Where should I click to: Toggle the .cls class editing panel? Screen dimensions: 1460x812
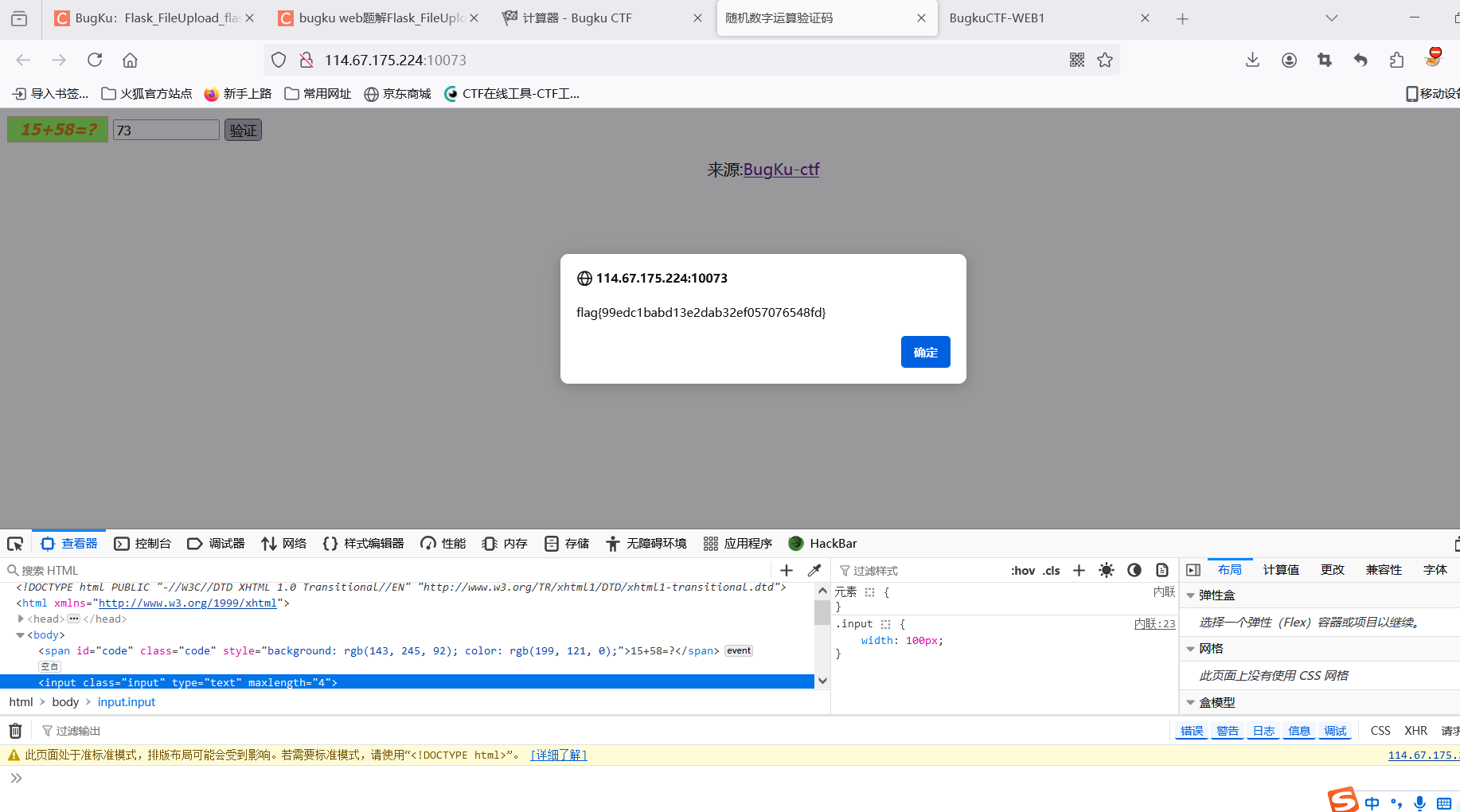click(x=1051, y=570)
